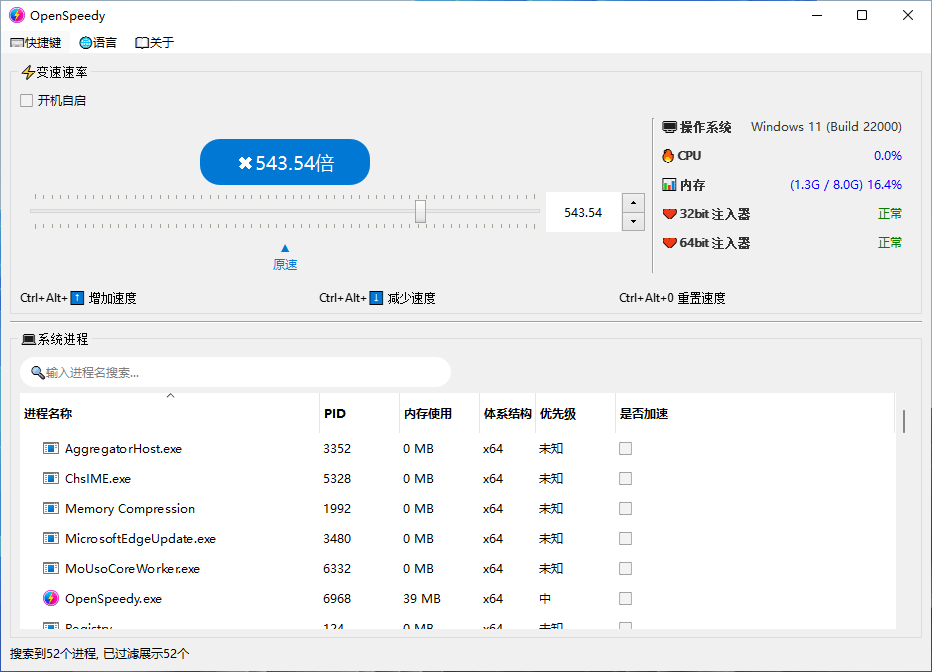The height and width of the screenshot is (672, 932).
Task: Click the ChsIME.exe process icon
Action: tap(51, 478)
